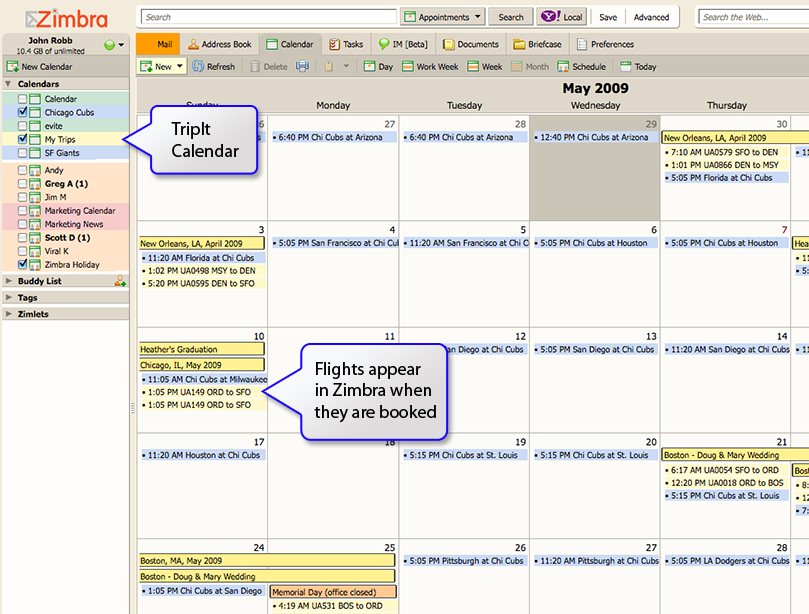Open the Heather's Graduation event
The height and width of the screenshot is (614, 809).
click(x=202, y=349)
